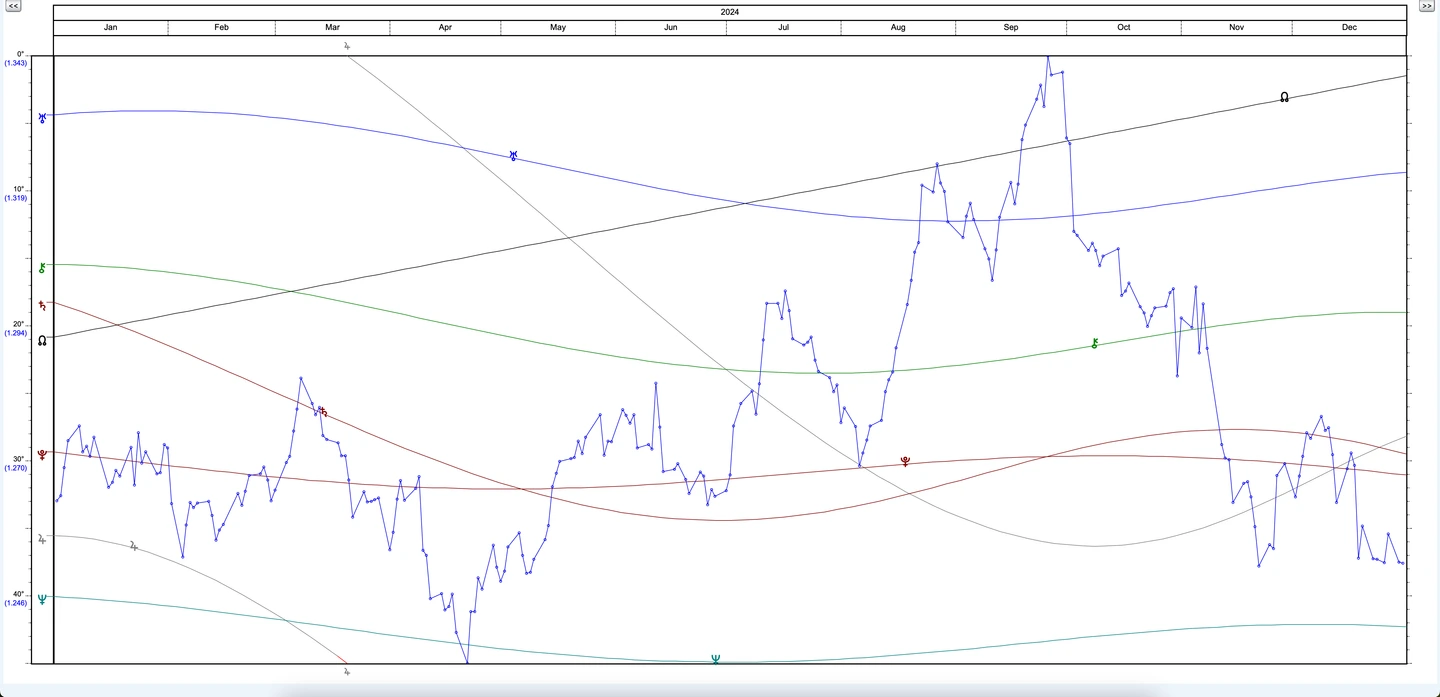Click the (1.270) price label
The width and height of the screenshot is (1440, 697).
[x=15, y=468]
